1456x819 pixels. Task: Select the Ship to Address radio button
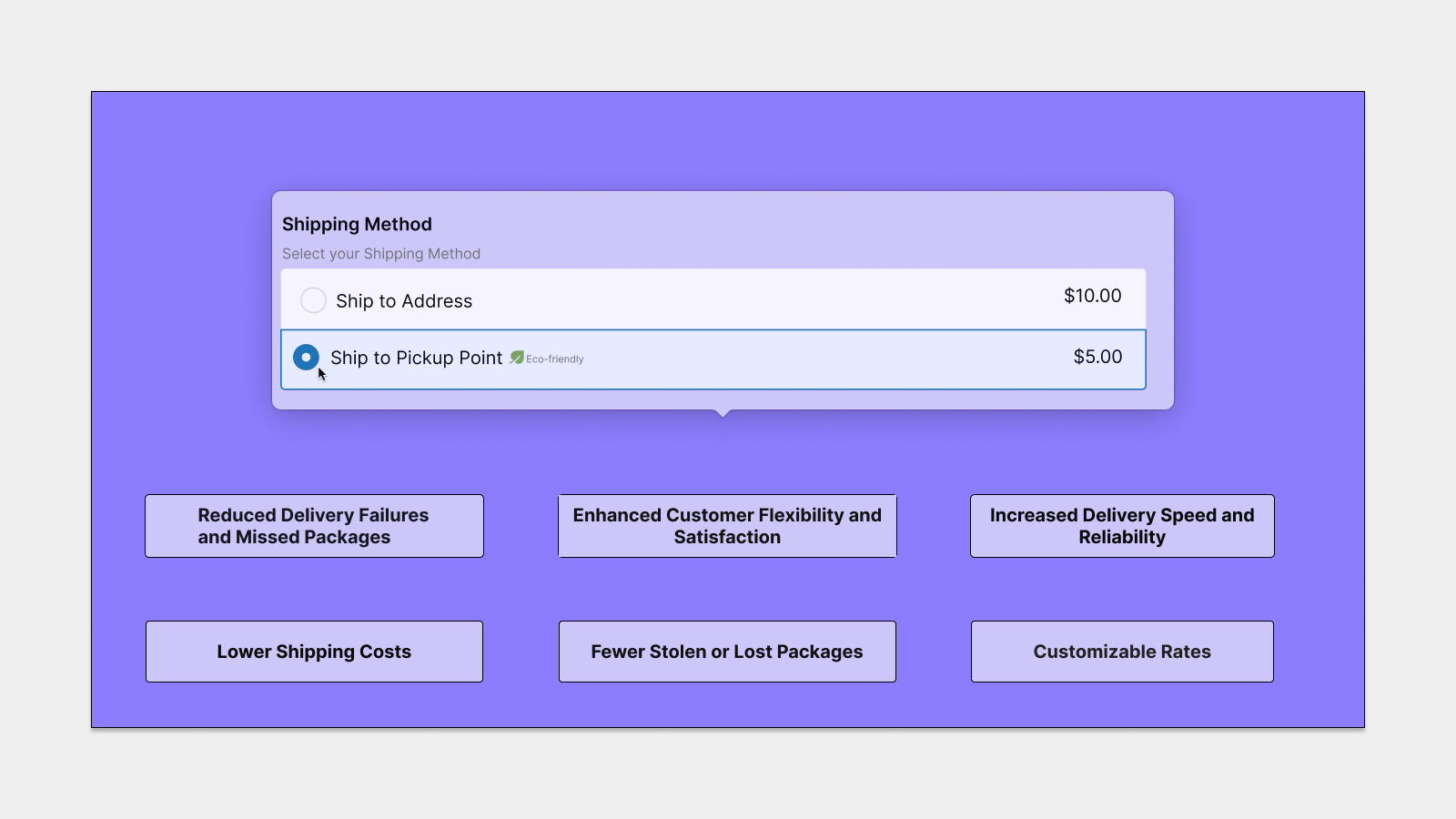point(313,300)
